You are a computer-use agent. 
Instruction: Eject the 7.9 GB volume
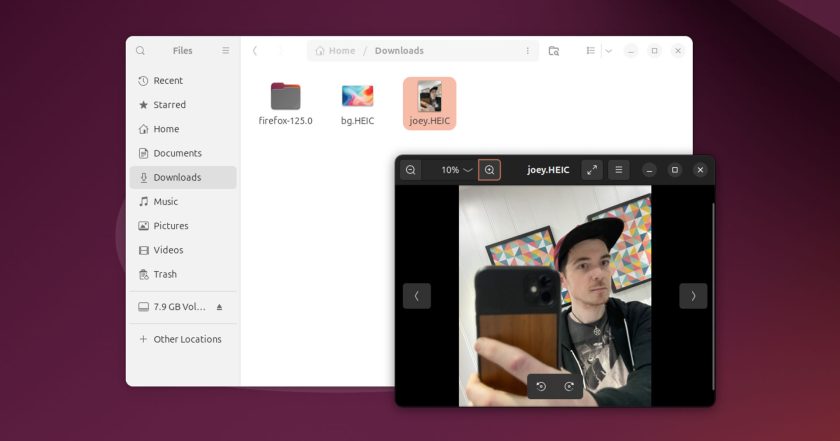click(x=219, y=307)
